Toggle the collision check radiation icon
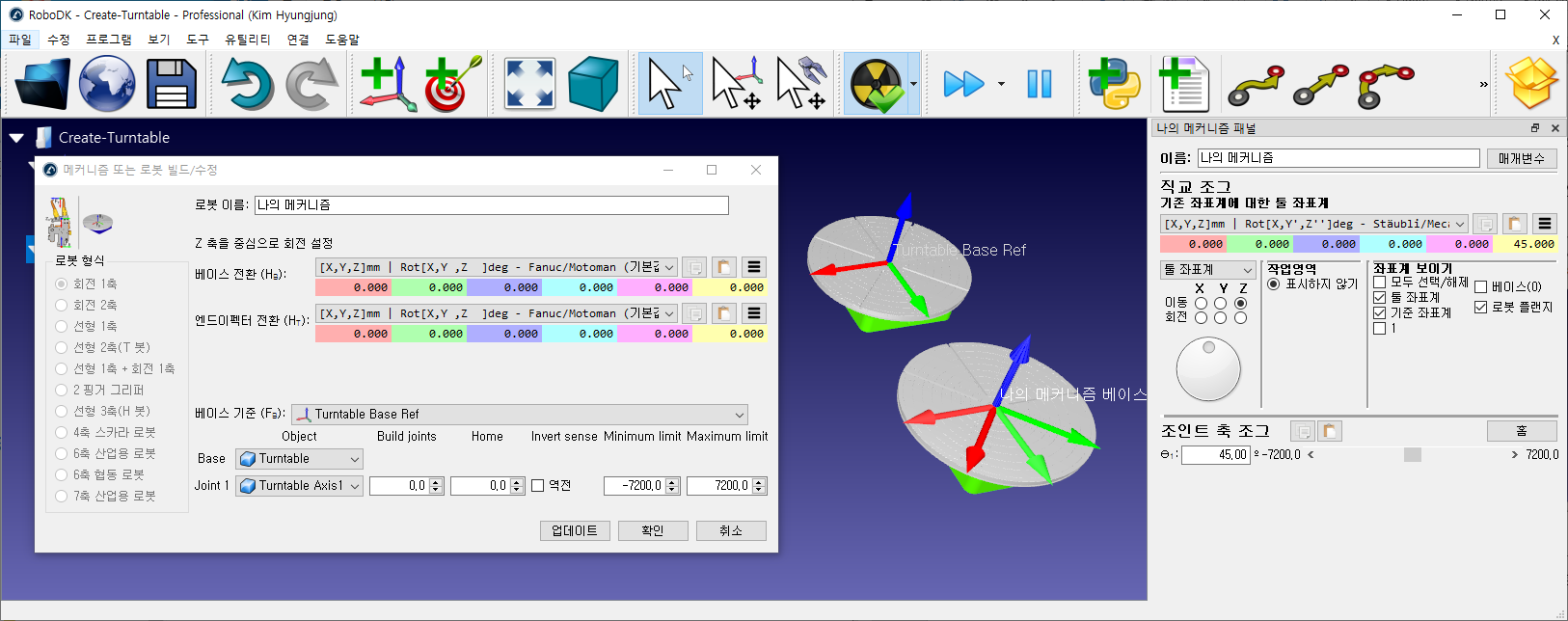 [876, 84]
